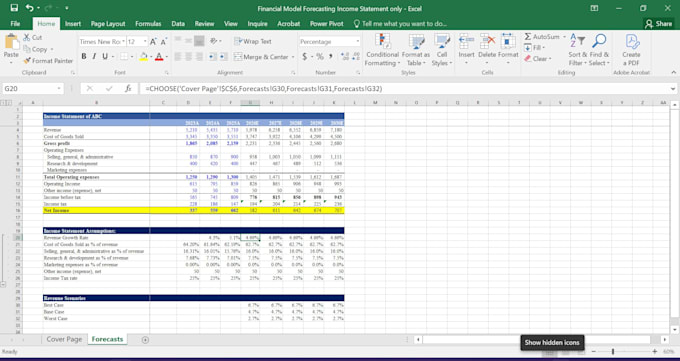Click the Share person icon
Viewport: 680px width, 361px height.
point(649,24)
